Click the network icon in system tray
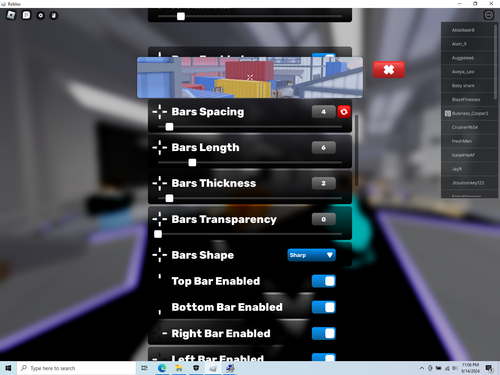Viewport: 500px width, 375px height. 447,368
